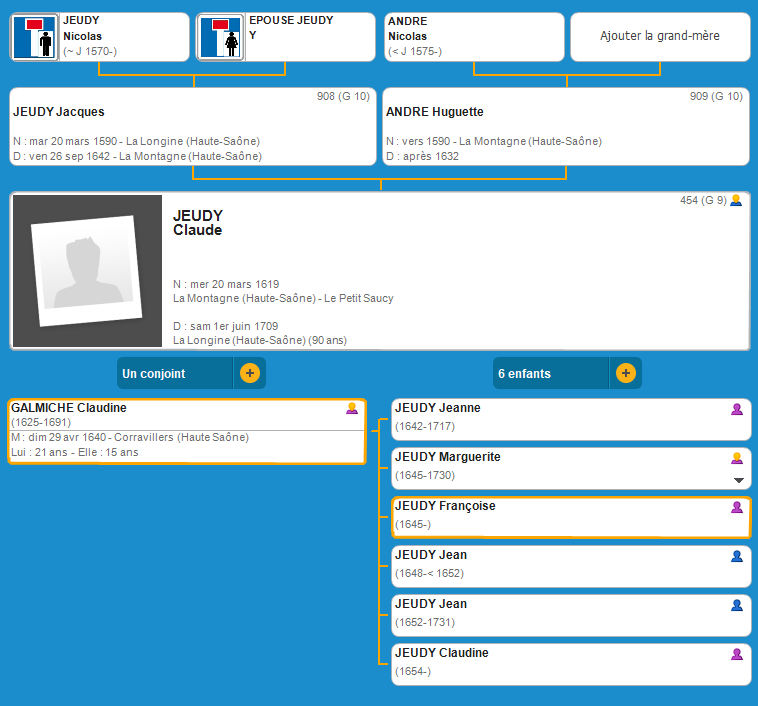Expand the JEUDY Marguerite dropdown arrow
Viewport: 758px width, 706px height.
(738, 480)
